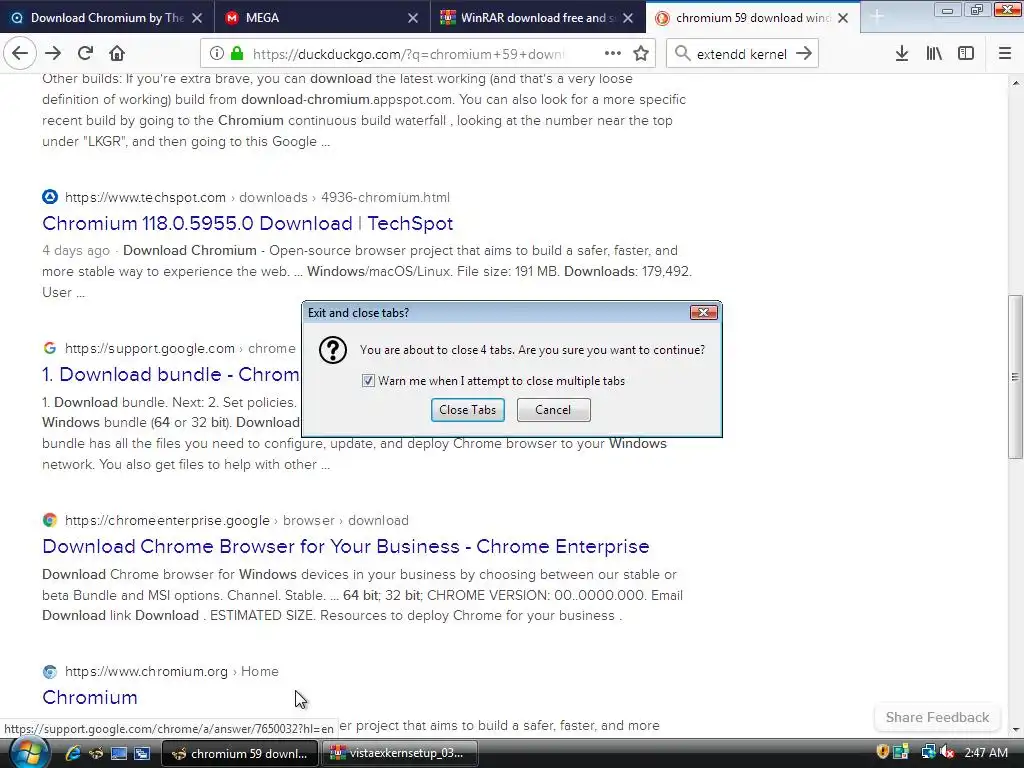Click the Google favicon beside support.google.com
1024x768 pixels.
(x=50, y=348)
